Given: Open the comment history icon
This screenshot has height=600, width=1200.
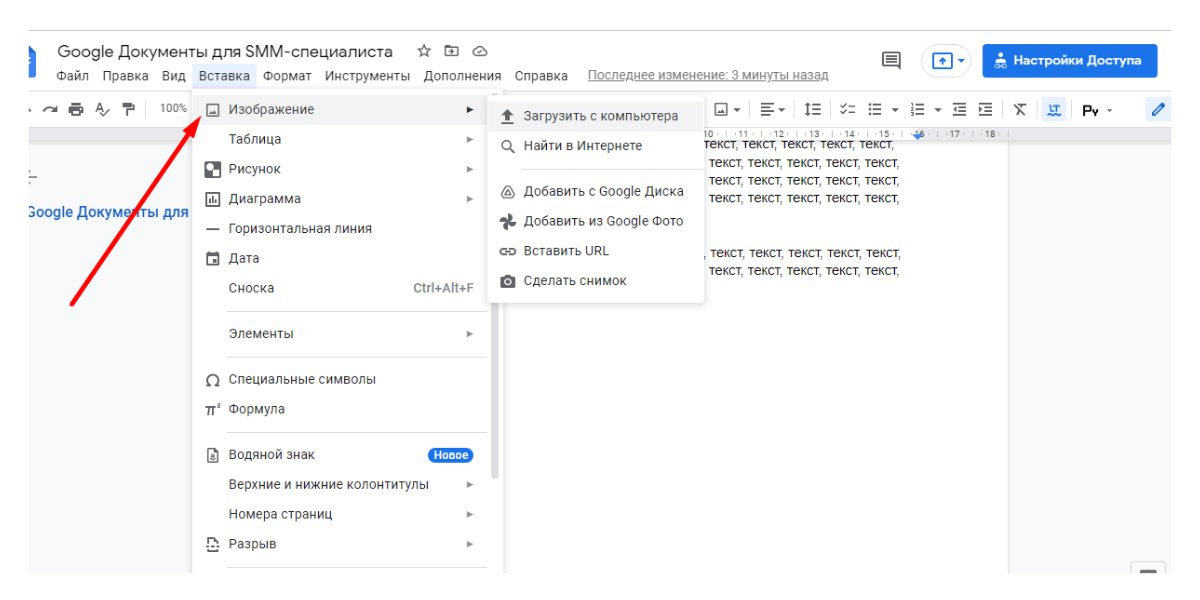Looking at the screenshot, I should click(x=891, y=60).
